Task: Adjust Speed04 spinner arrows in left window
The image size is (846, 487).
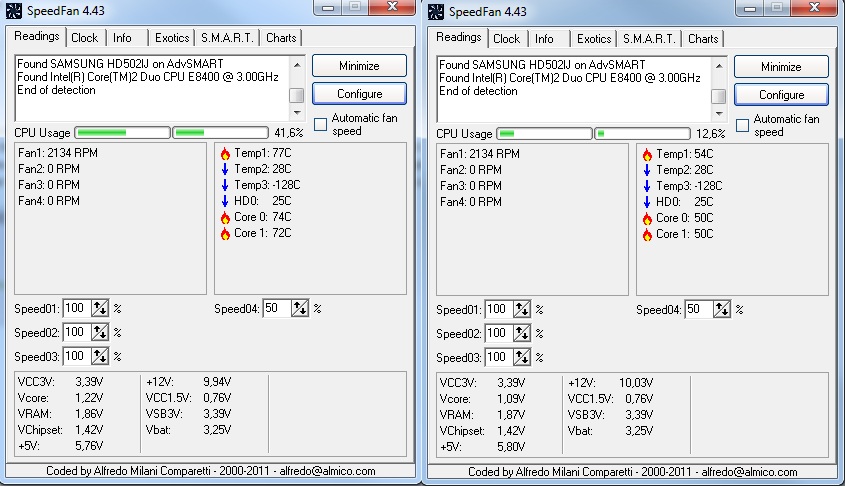Action: pos(300,308)
